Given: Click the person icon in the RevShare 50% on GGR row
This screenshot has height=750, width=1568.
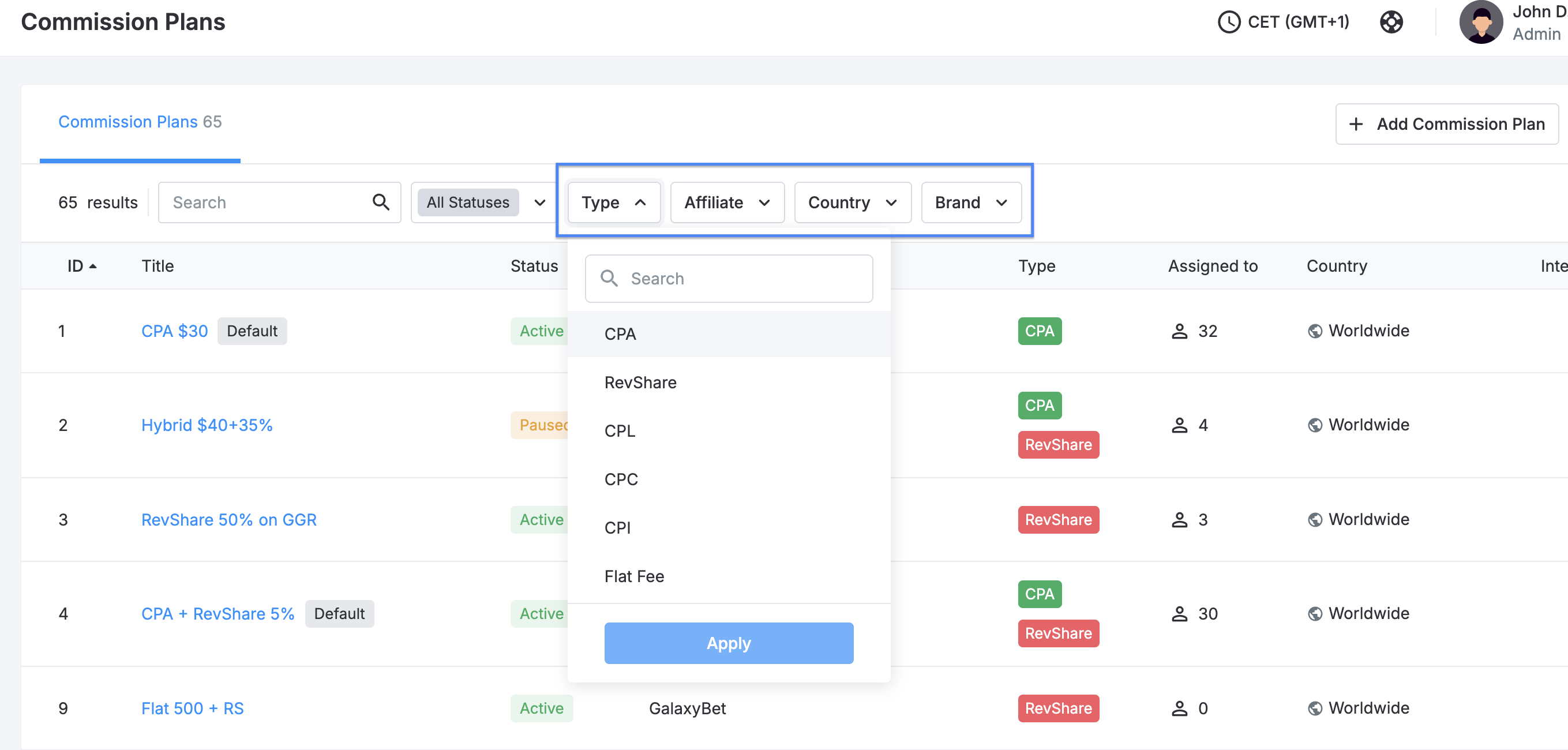Looking at the screenshot, I should pyautogui.click(x=1180, y=519).
